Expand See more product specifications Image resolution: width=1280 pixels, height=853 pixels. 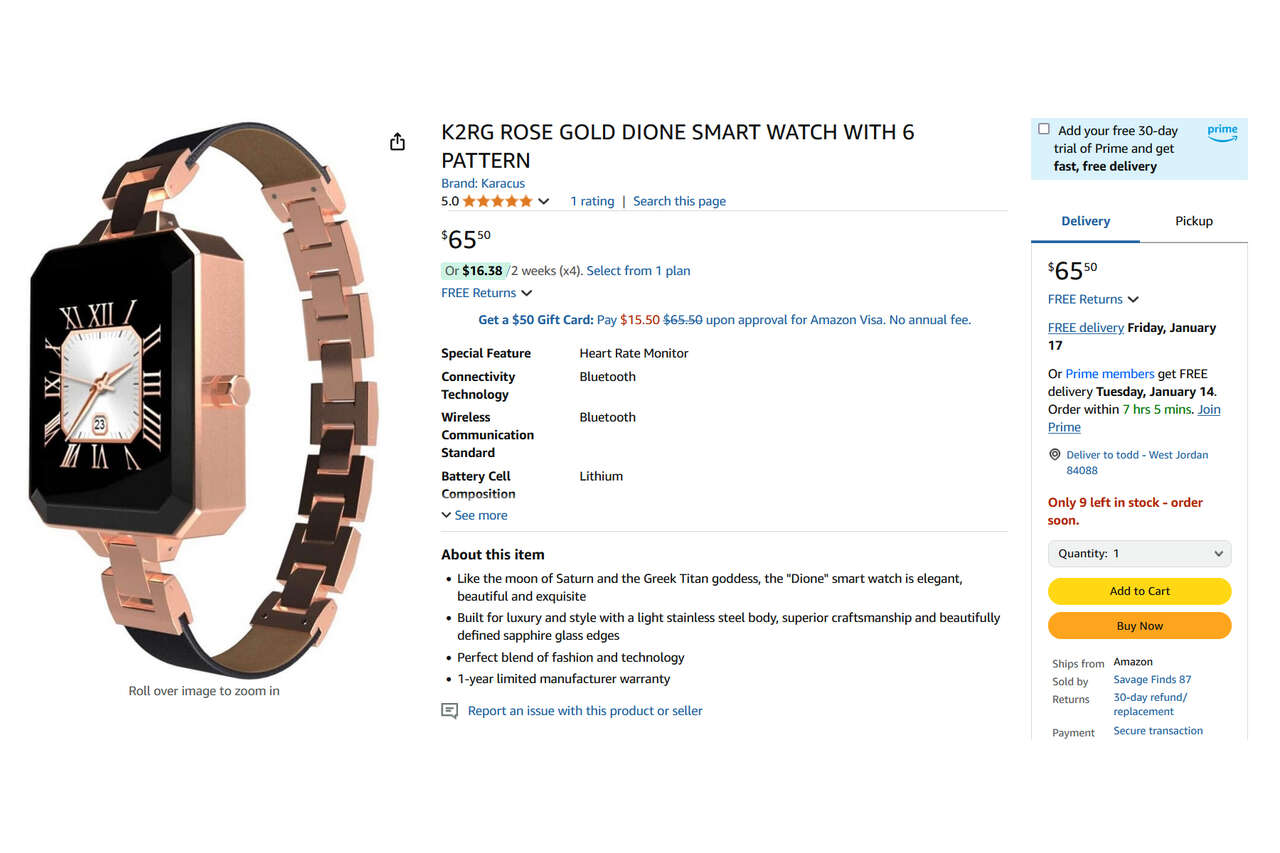coord(475,515)
